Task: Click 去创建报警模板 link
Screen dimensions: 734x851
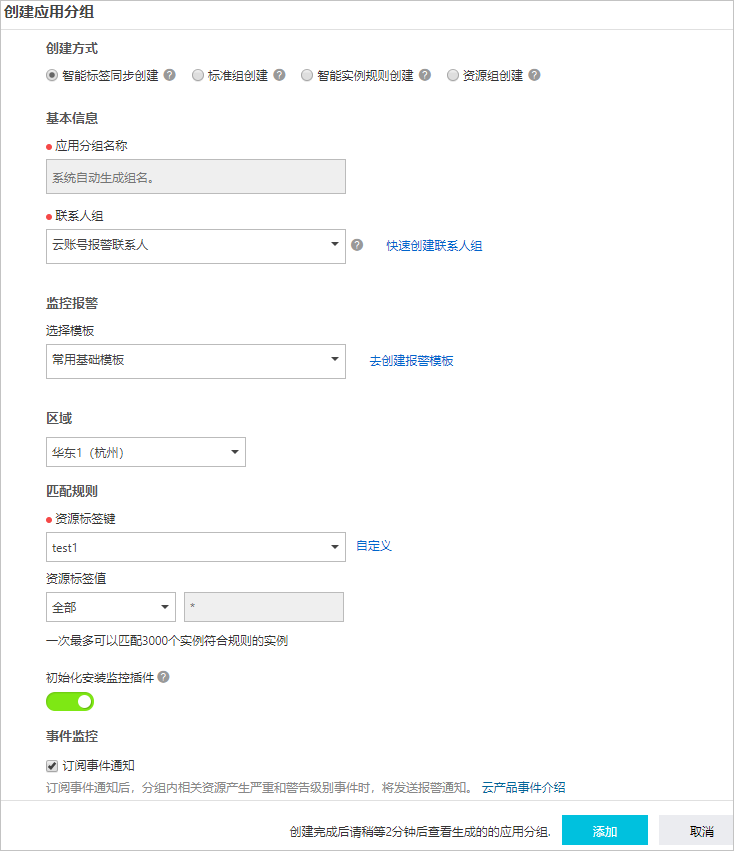Action: pos(412,360)
